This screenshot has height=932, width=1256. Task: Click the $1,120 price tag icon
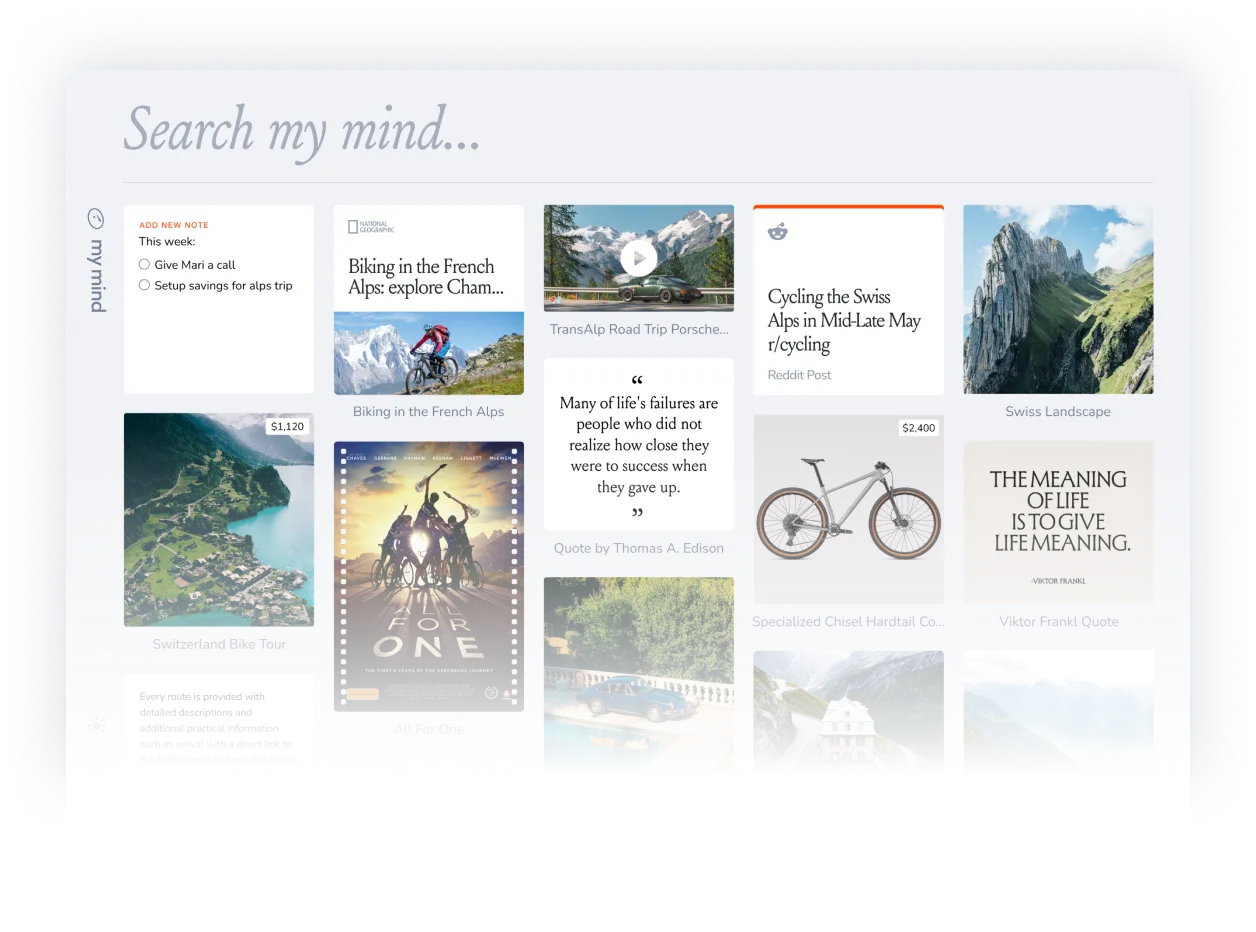tap(287, 426)
